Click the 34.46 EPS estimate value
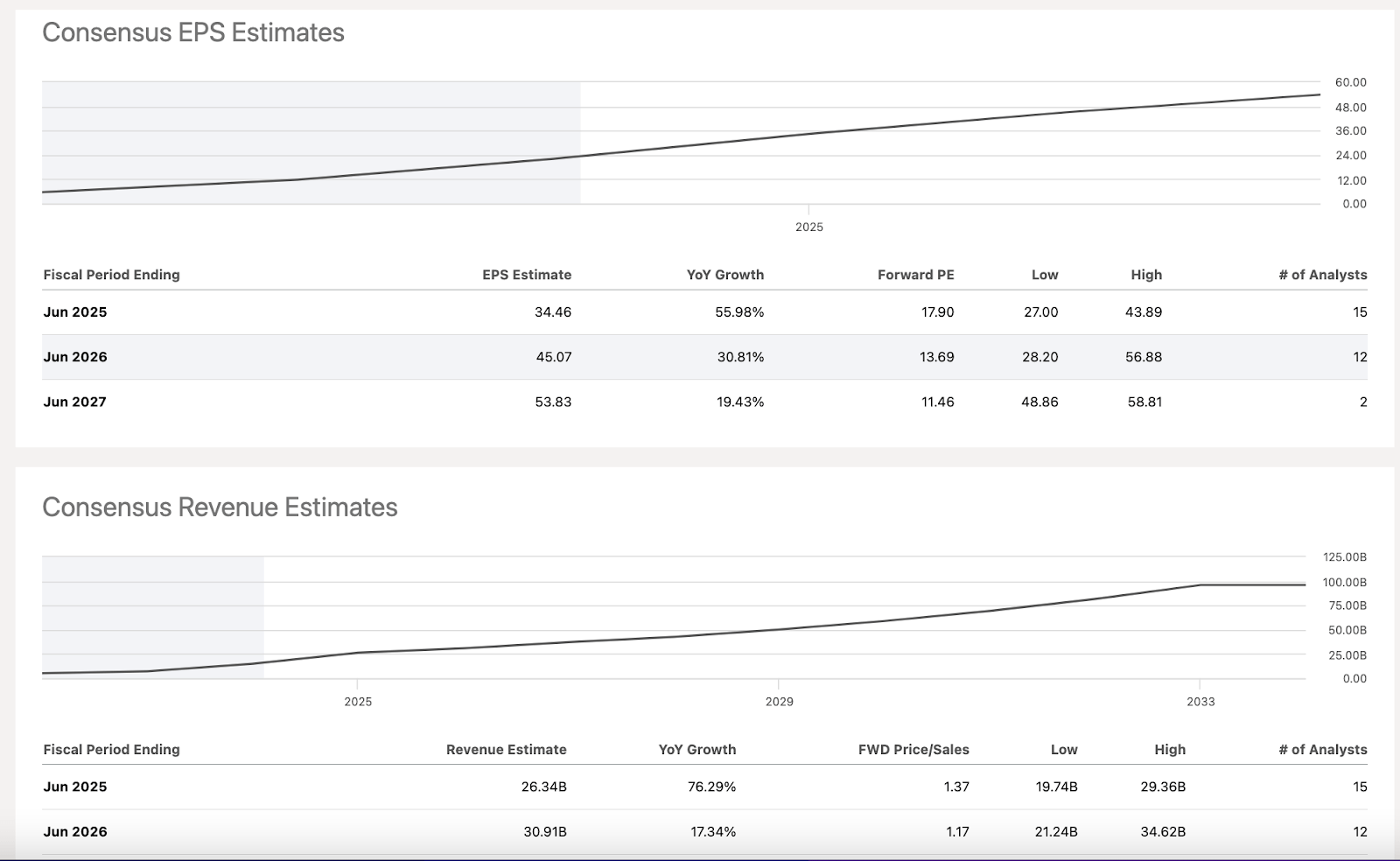This screenshot has width=1400, height=861. pyautogui.click(x=552, y=312)
